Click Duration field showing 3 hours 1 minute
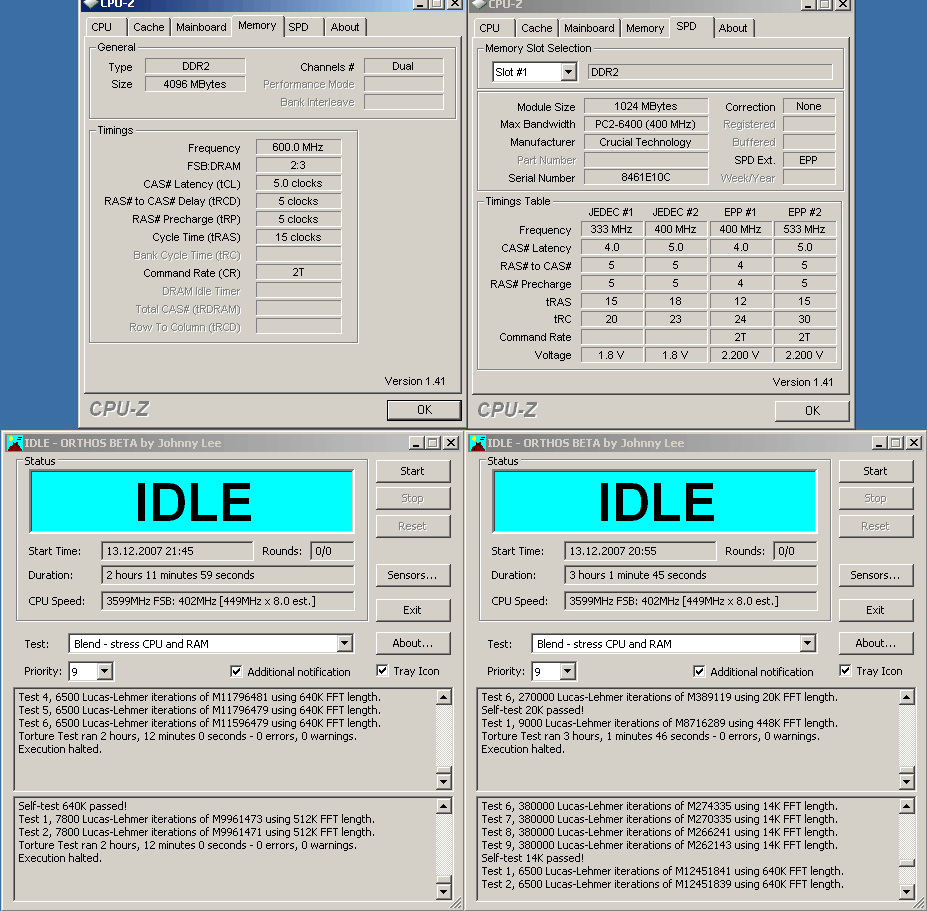The height and width of the screenshot is (911, 927). [691, 575]
